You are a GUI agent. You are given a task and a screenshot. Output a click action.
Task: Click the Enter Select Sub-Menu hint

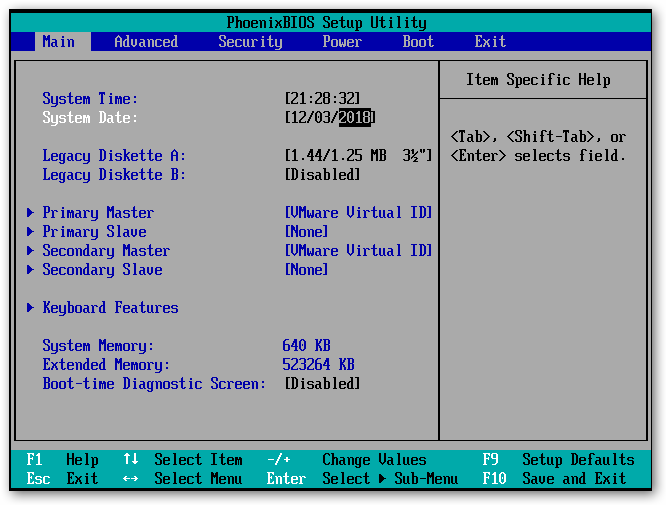click(362, 479)
